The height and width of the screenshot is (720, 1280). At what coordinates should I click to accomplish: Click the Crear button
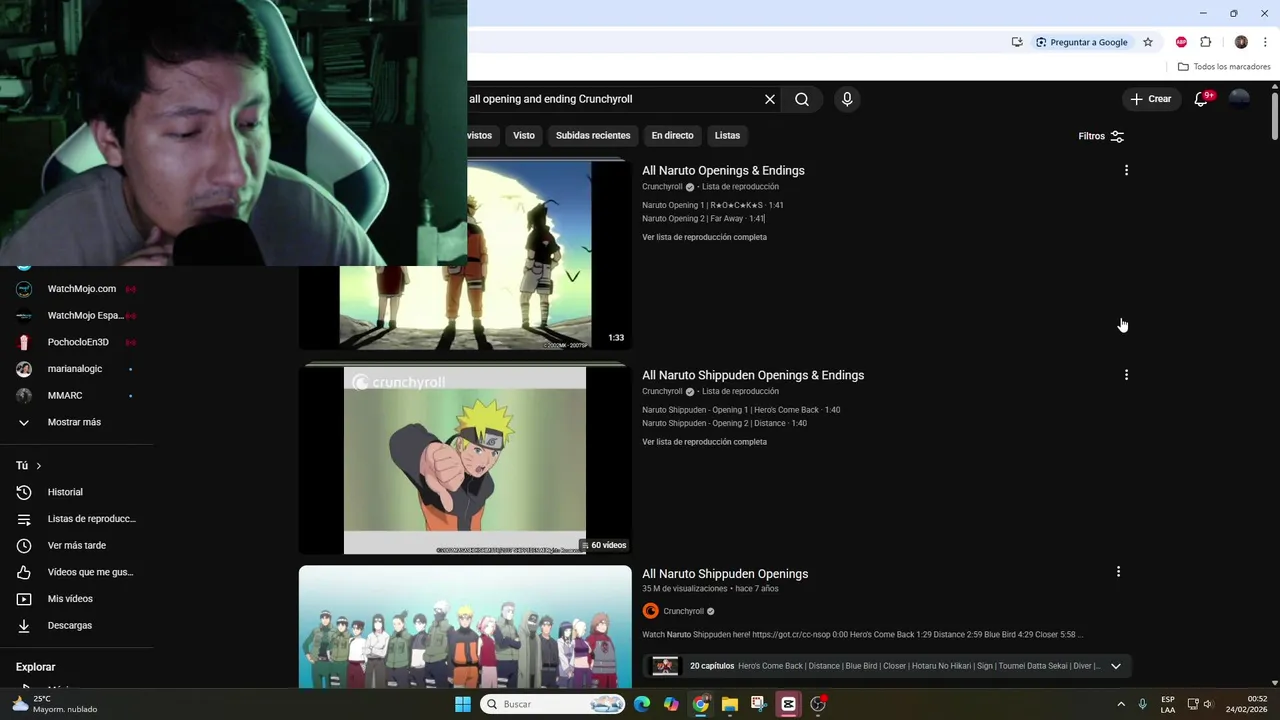(1151, 99)
